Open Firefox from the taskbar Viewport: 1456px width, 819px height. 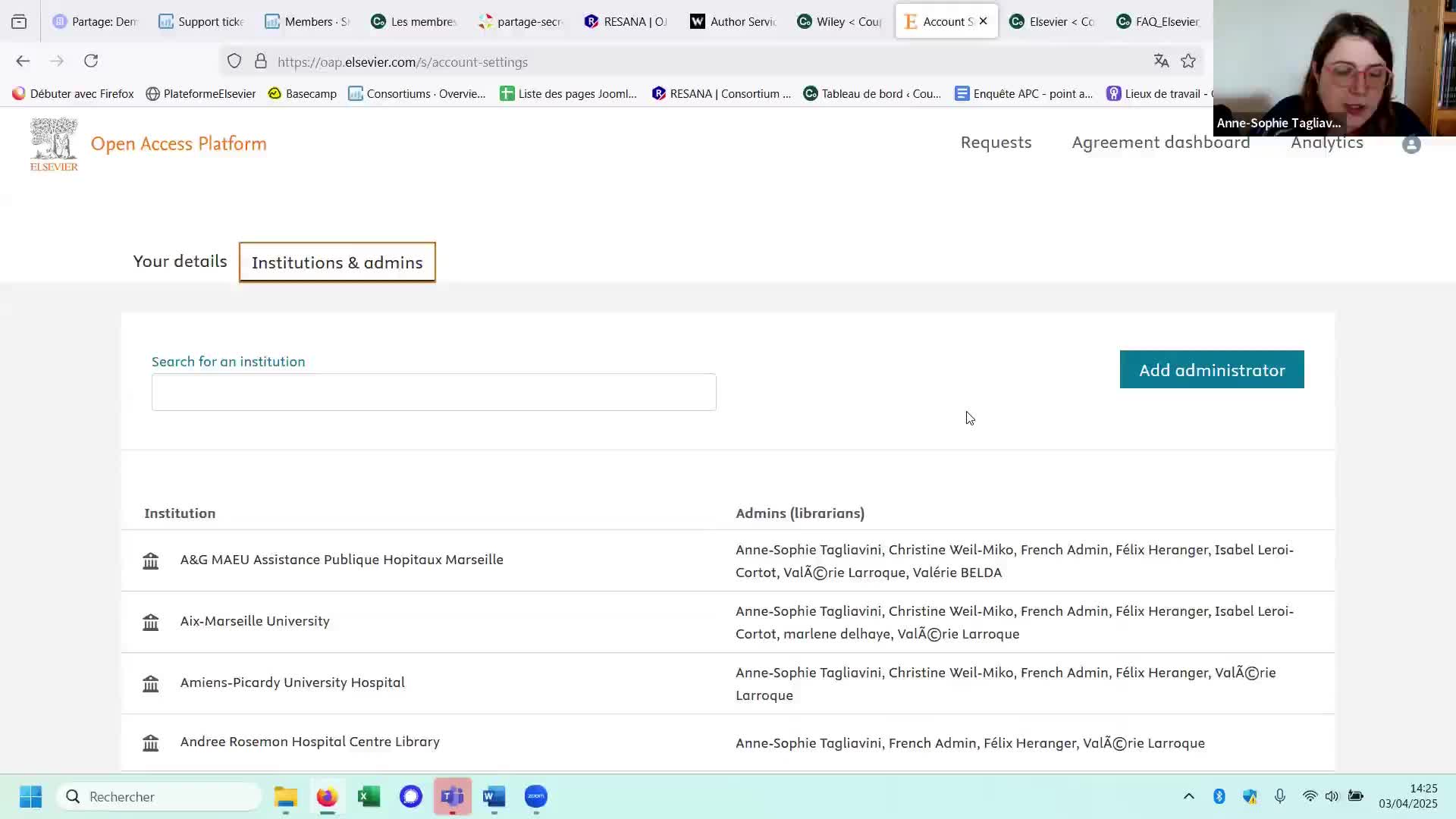(x=327, y=796)
